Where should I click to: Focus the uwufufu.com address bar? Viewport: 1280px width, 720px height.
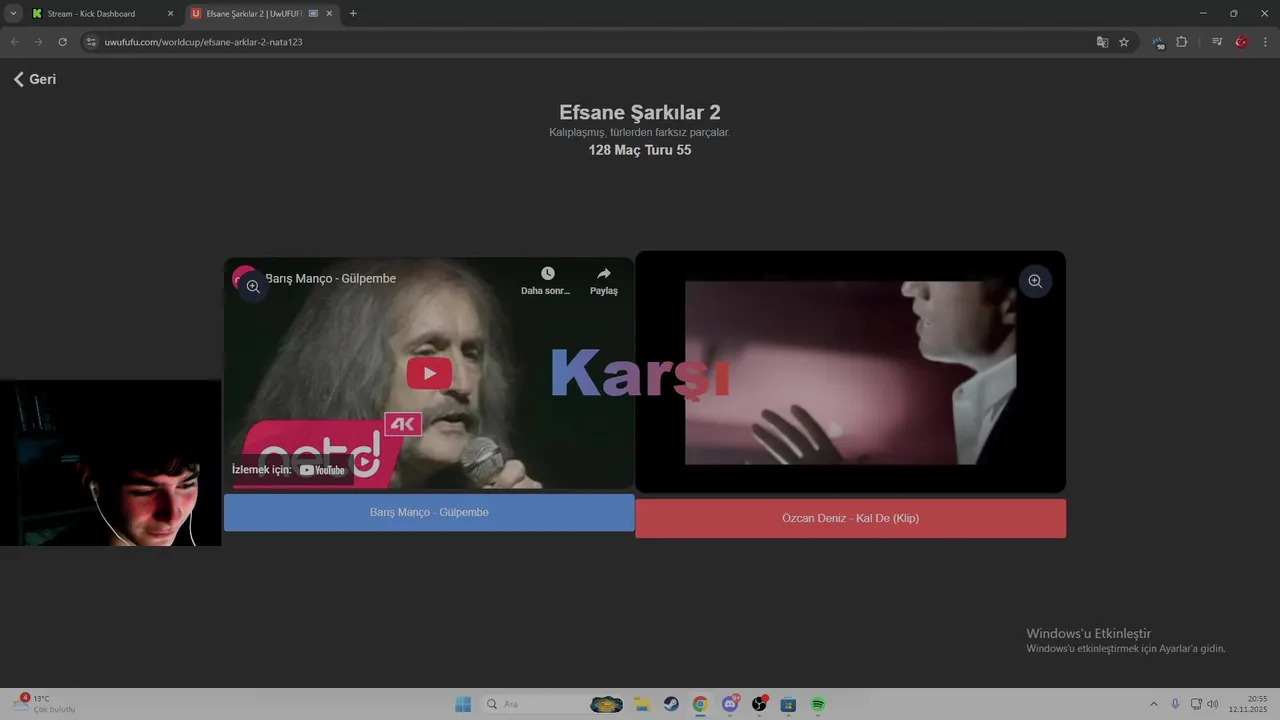point(590,42)
